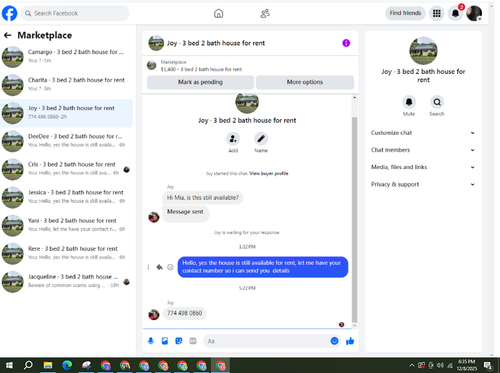Open the notifications bell
500x373 pixels.
point(455,13)
